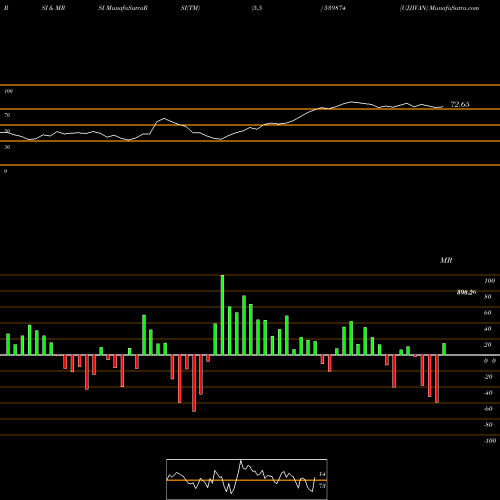The width and height of the screenshot is (500, 500).
Task: Click the 40 label on the MR axis
Action: (x=488, y=329)
